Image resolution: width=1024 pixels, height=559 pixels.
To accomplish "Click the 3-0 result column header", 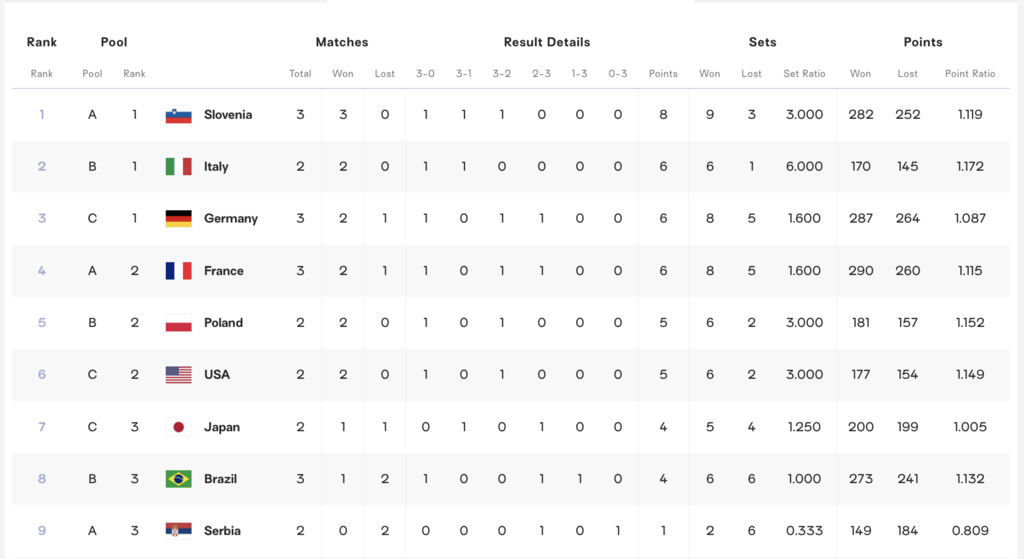I will pyautogui.click(x=425, y=74).
